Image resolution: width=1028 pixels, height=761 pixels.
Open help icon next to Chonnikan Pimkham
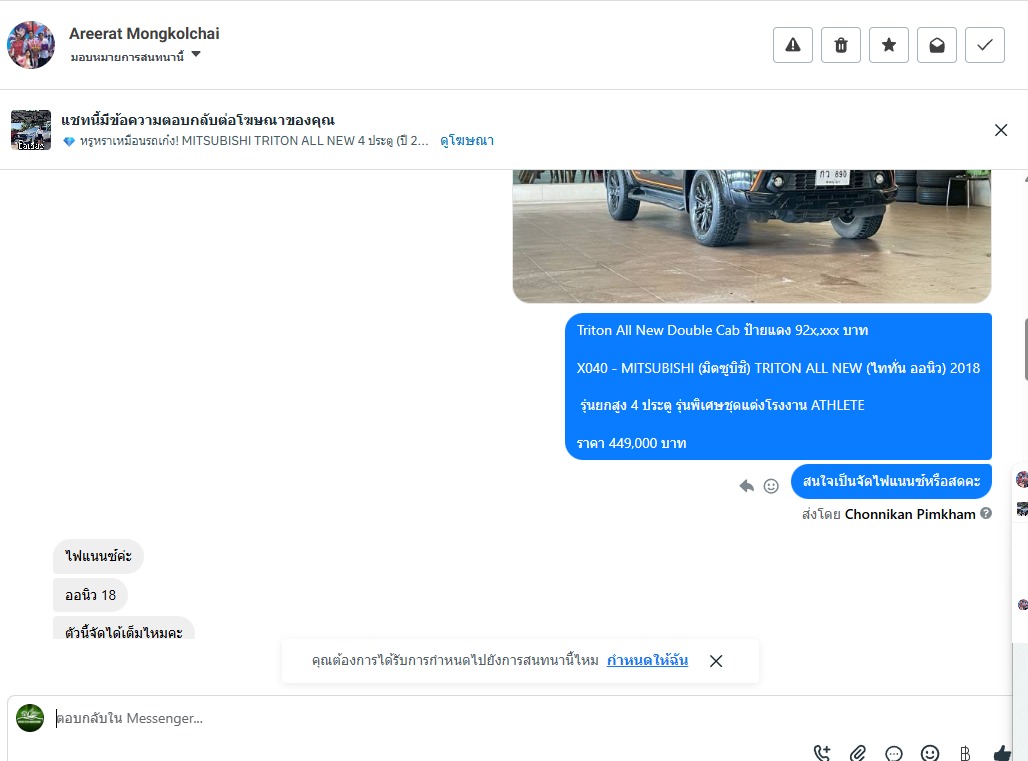pyautogui.click(x=985, y=513)
